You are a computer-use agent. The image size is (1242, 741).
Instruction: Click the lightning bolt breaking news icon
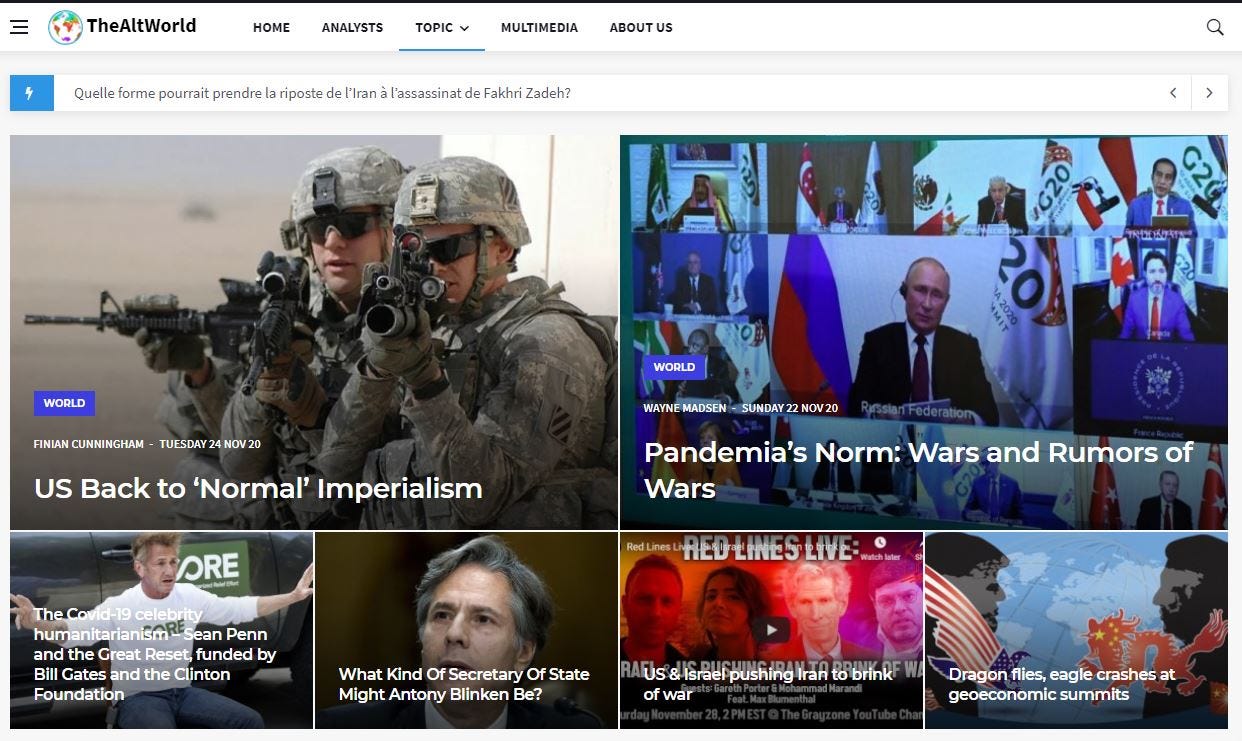31,93
